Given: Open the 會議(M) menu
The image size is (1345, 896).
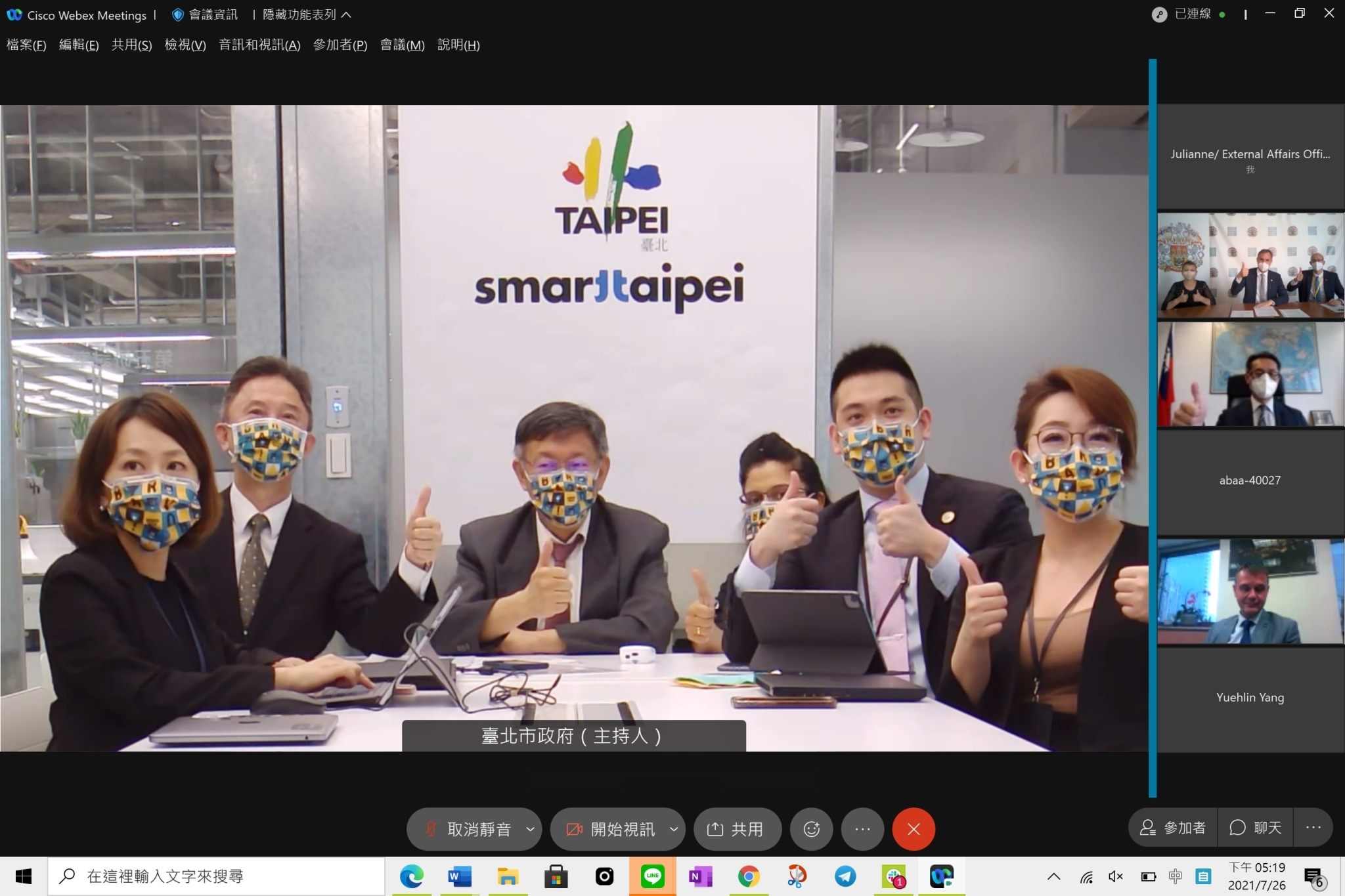Looking at the screenshot, I should (x=403, y=45).
